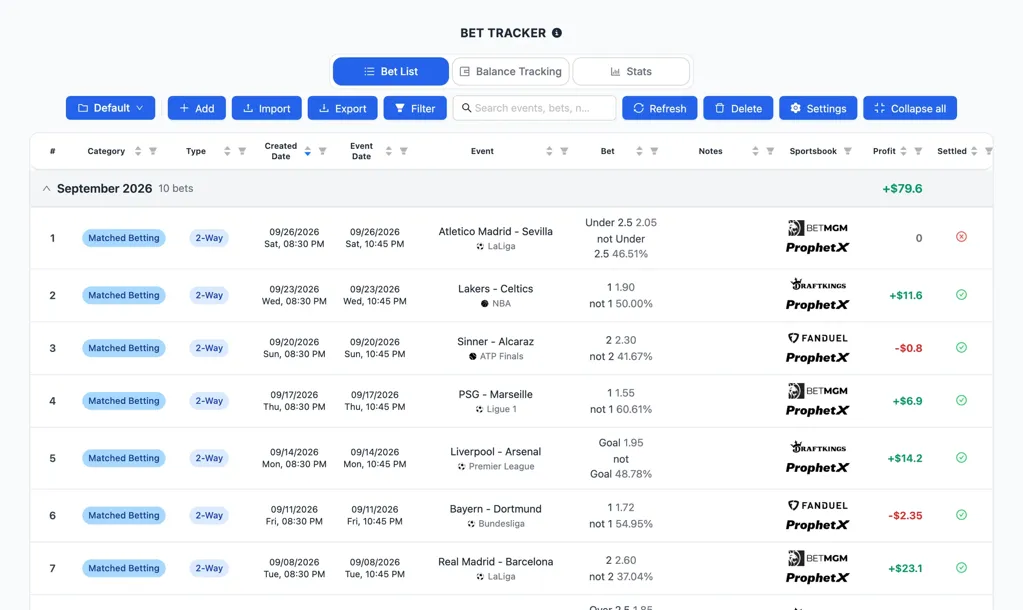
Task: Sort by Created Date column
Action: [307, 151]
